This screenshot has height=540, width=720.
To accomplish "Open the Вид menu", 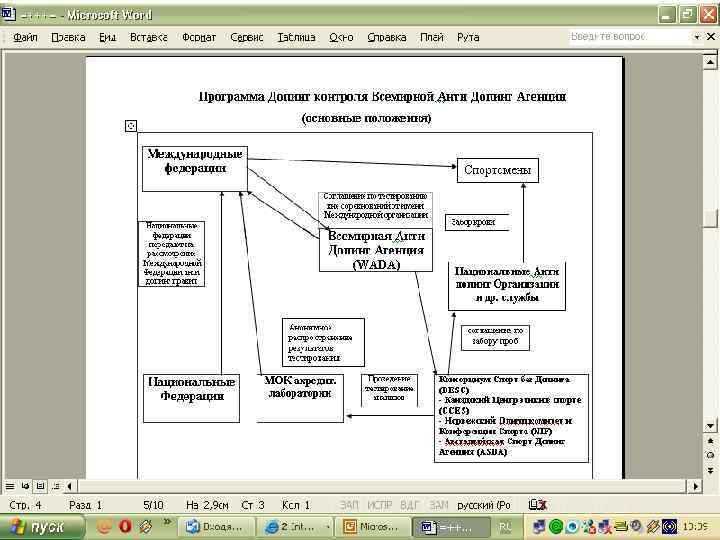I will (107, 37).
